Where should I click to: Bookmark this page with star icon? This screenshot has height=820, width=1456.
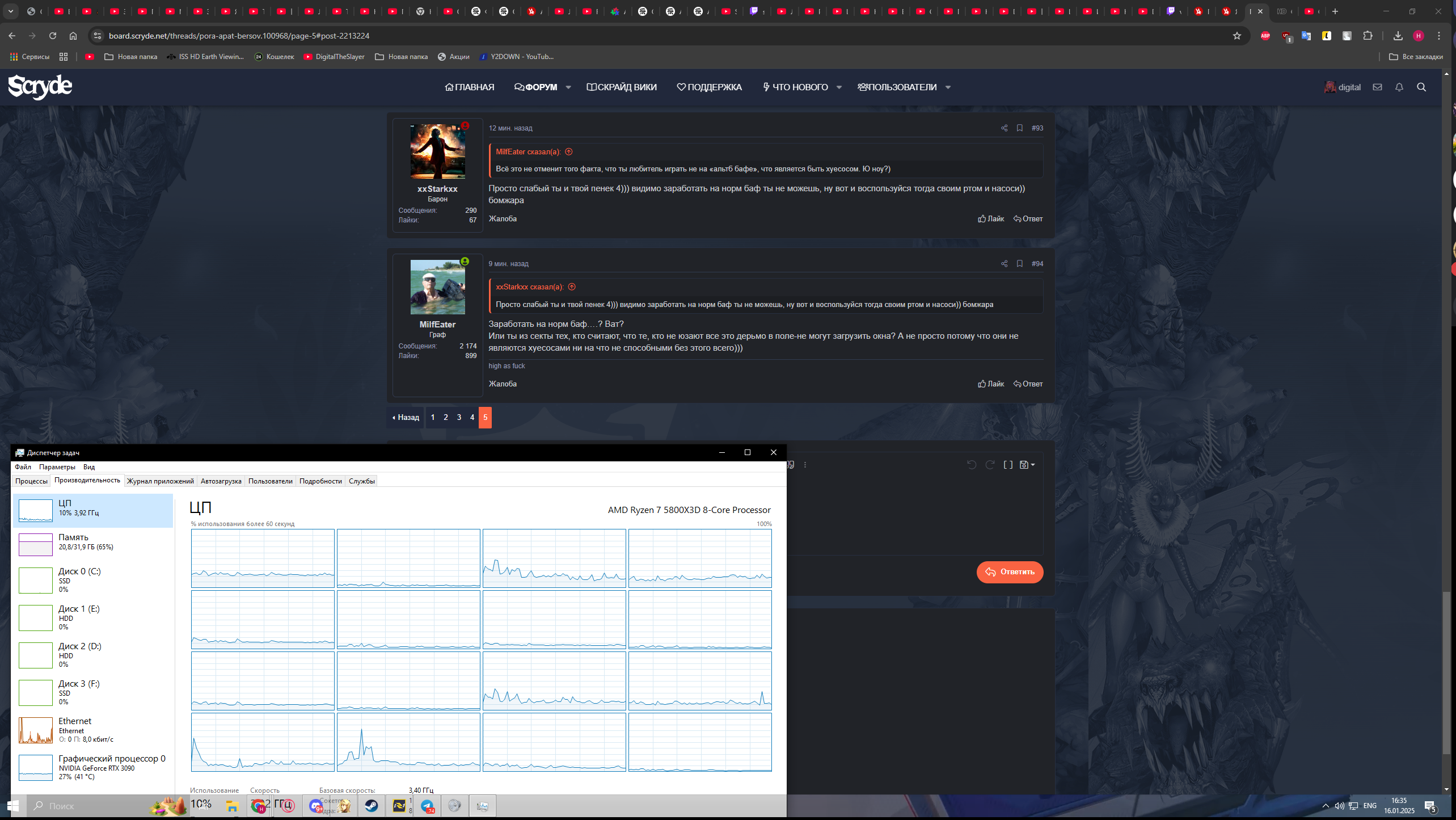[1236, 36]
